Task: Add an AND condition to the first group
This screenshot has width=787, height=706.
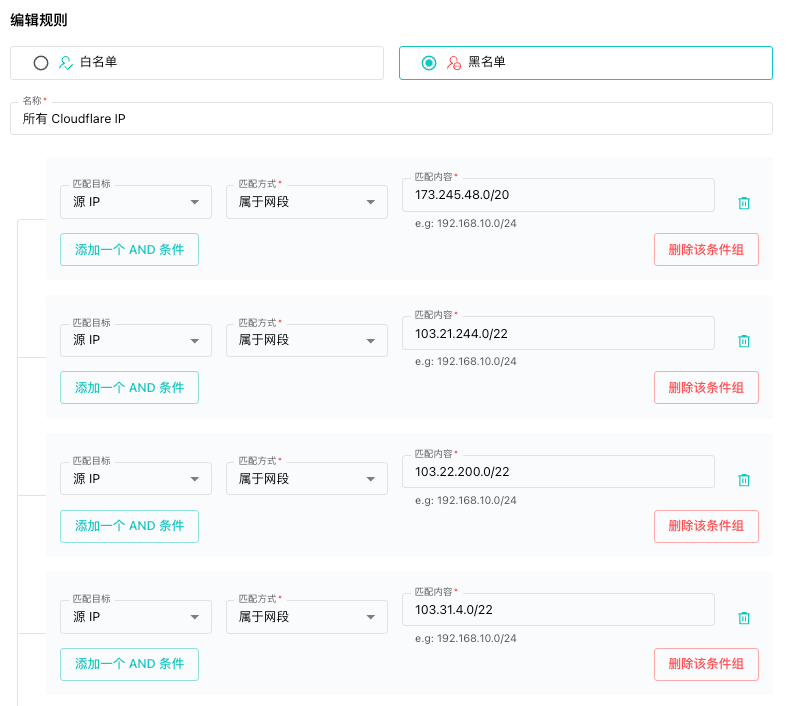Action: (129, 249)
